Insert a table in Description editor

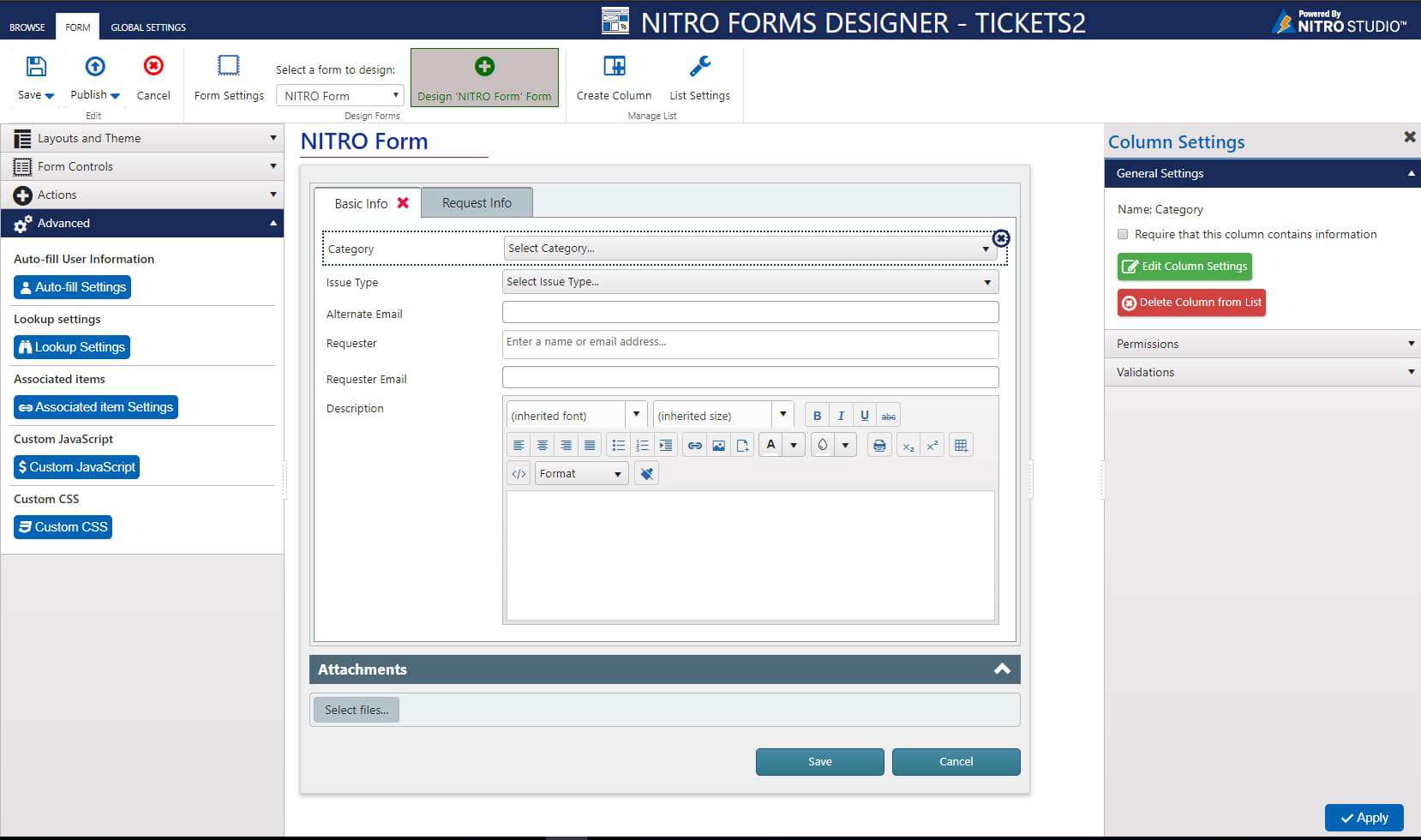961,445
